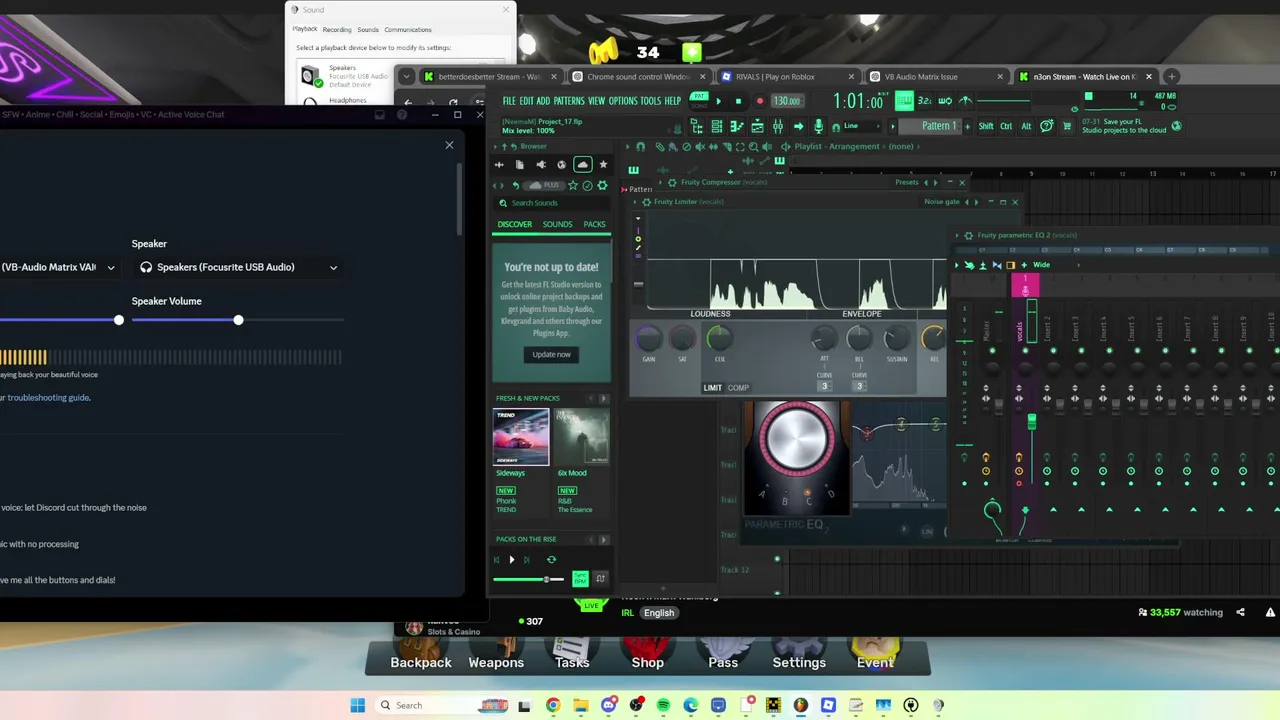This screenshot has width=1280, height=720.
Task: Click the stream share icon beside watching count
Action: (1240, 612)
